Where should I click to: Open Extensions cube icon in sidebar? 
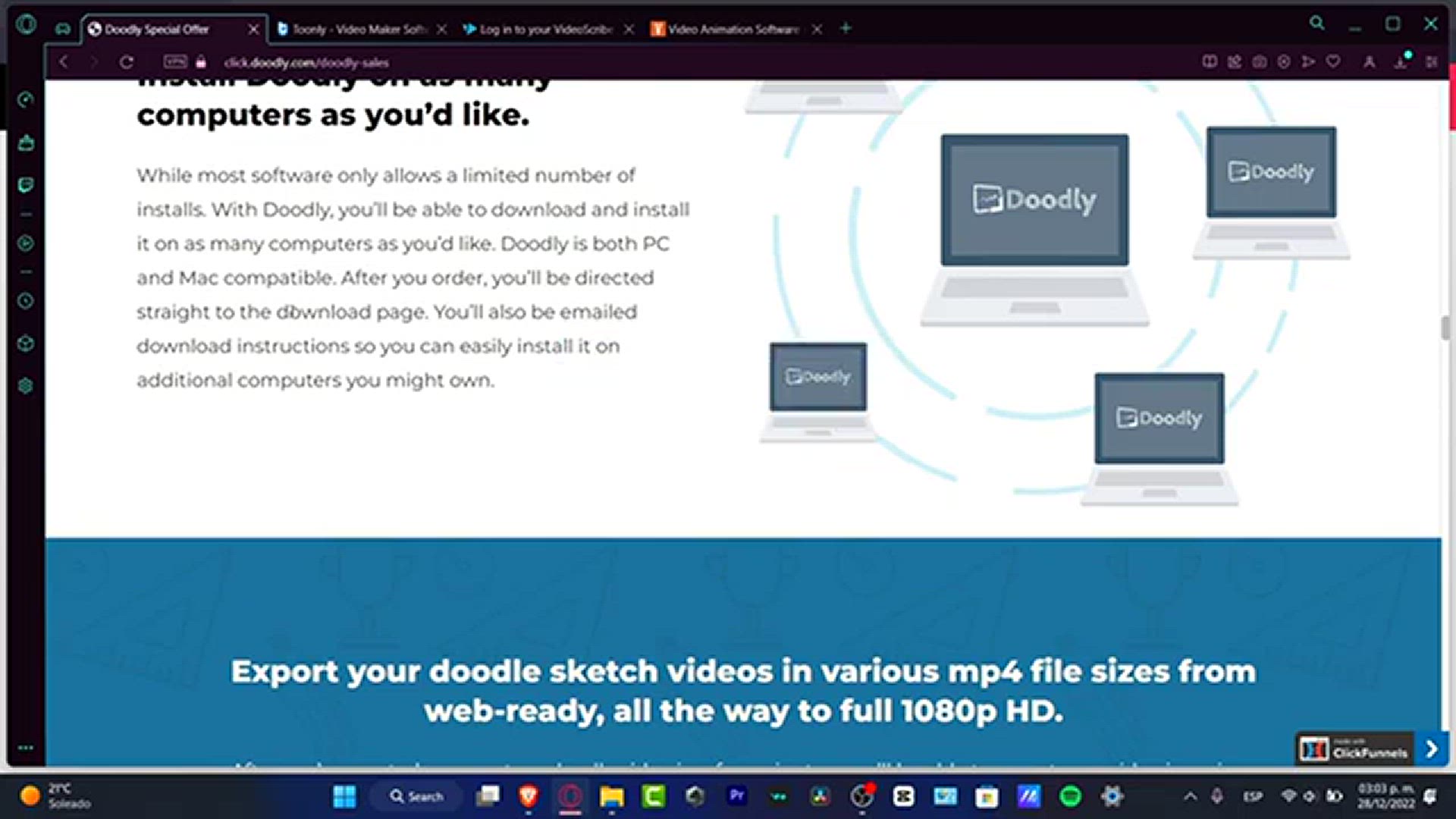(x=26, y=344)
